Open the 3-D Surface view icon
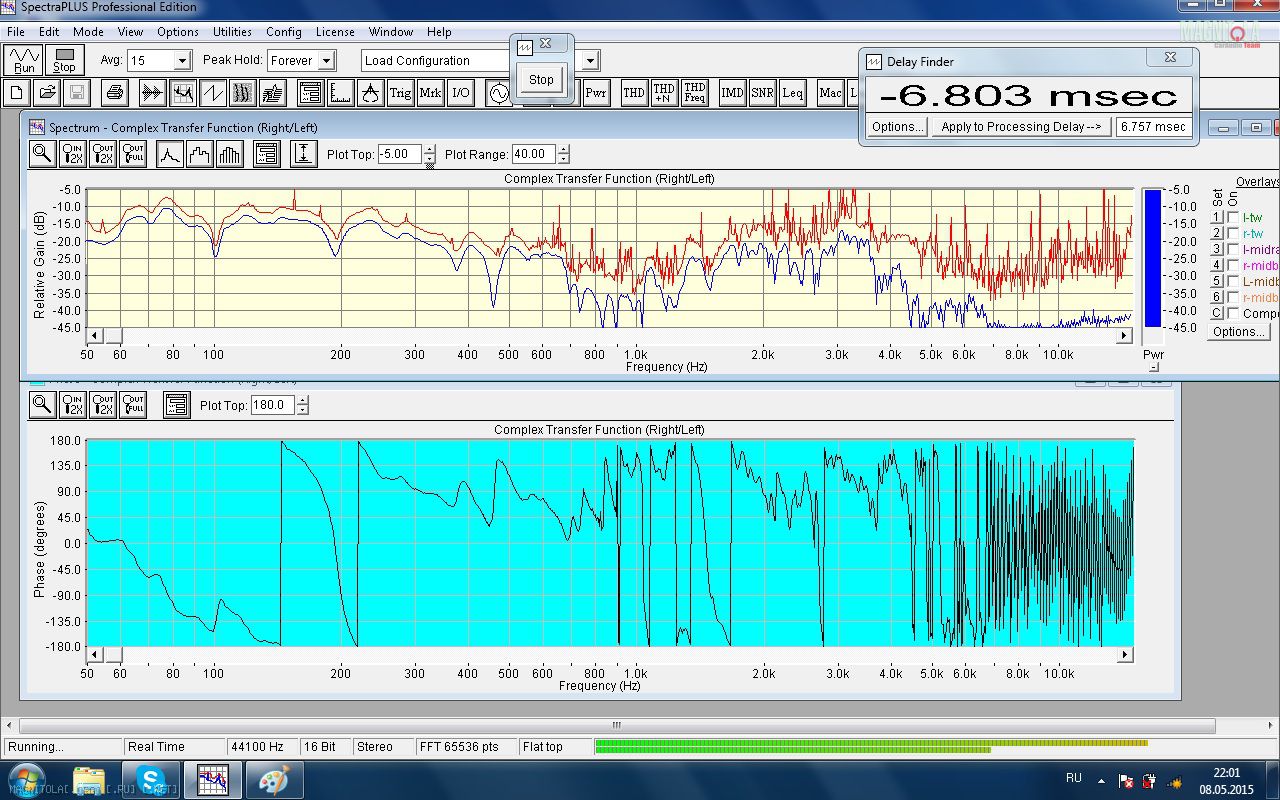Screen dimensions: 1280x800 [x=272, y=93]
